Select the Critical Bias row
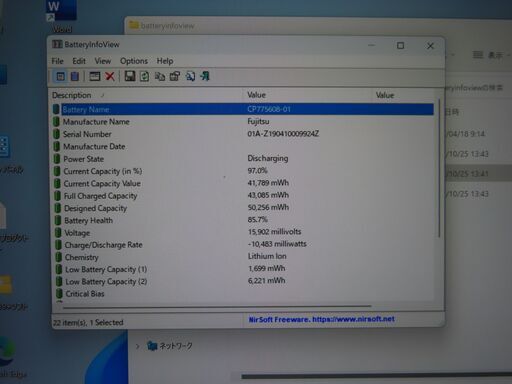 [x=243, y=294]
